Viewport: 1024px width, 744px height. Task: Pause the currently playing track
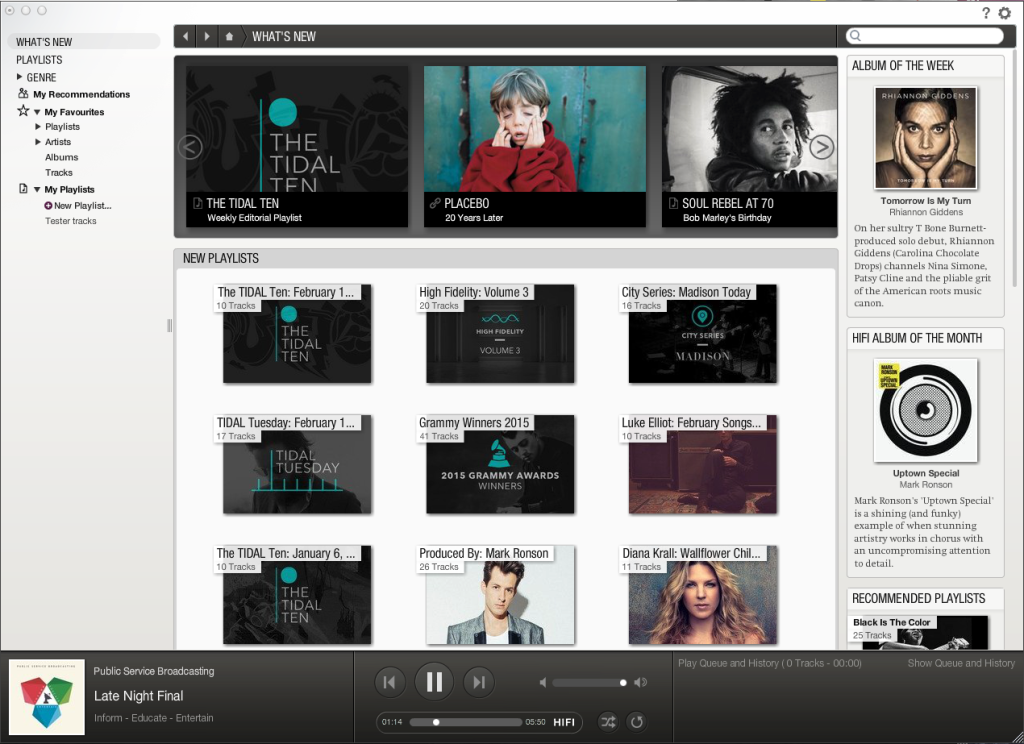434,682
